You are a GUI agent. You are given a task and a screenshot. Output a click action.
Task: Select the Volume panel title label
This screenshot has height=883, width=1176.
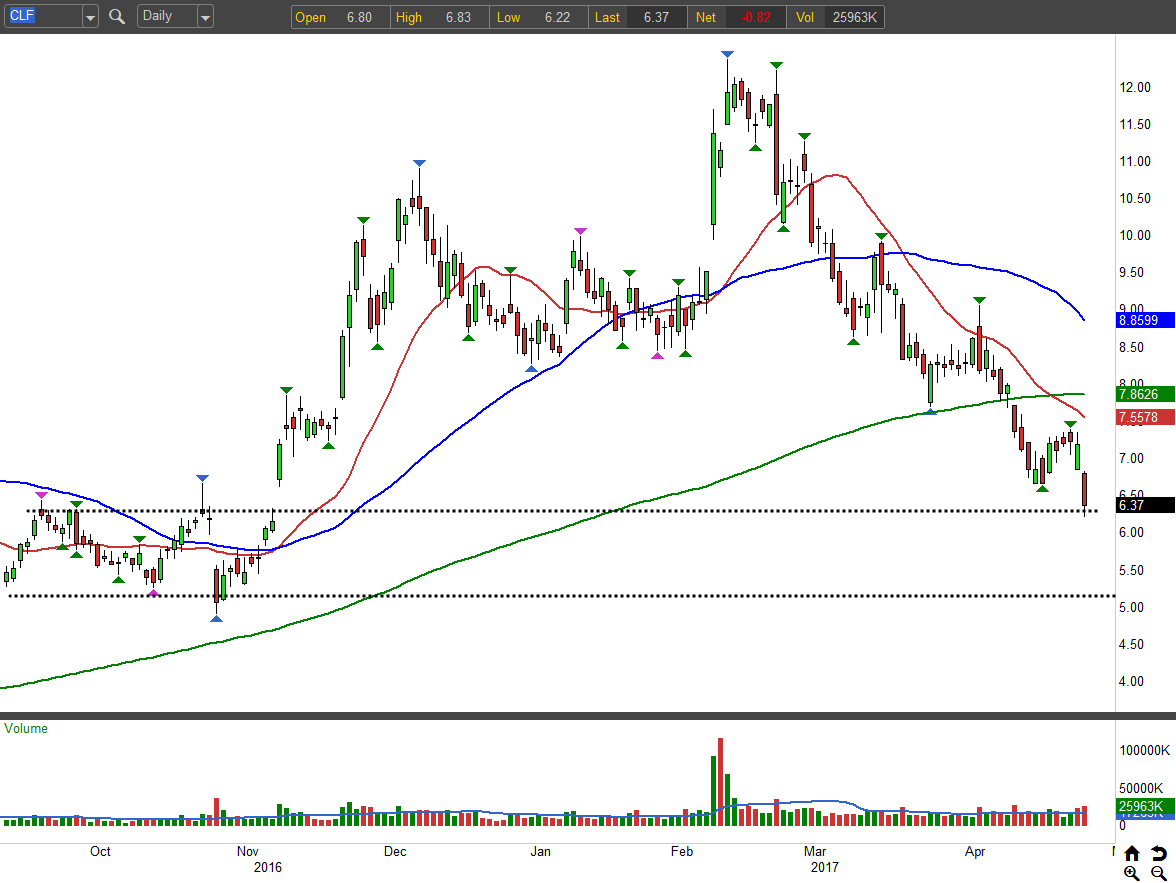click(26, 729)
